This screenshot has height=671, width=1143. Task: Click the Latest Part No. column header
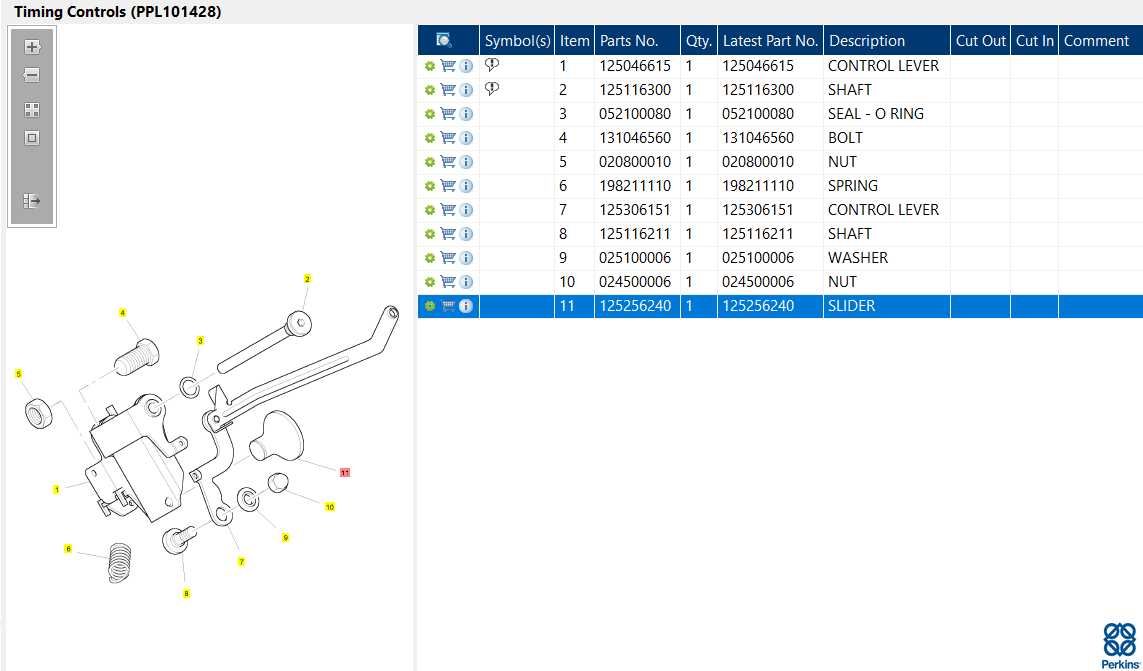(770, 41)
